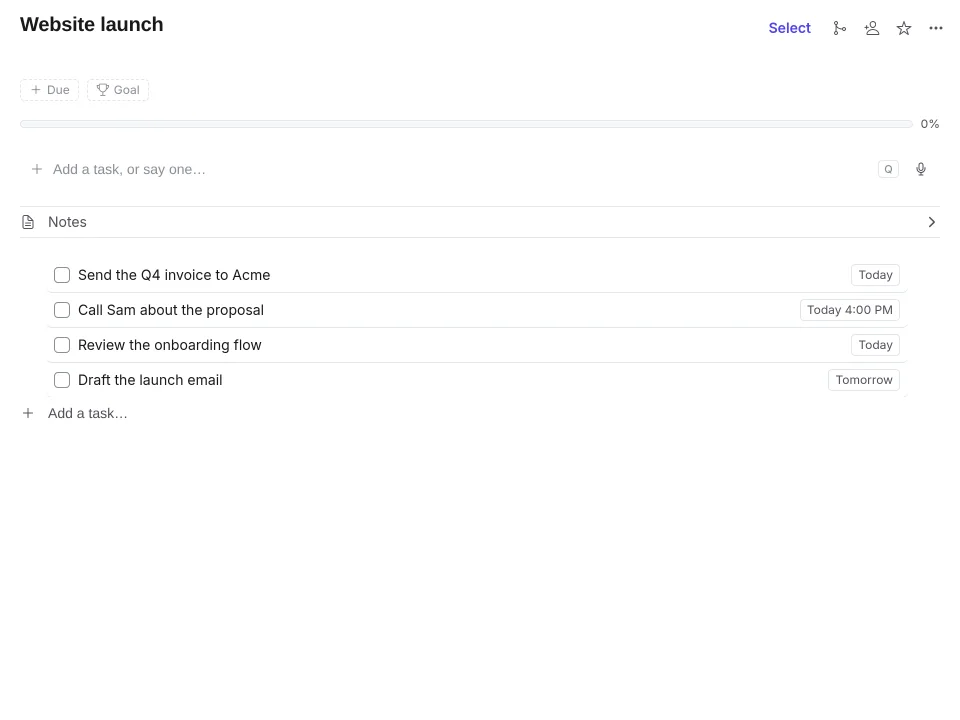Click the Notes document icon
This screenshot has width=960, height=720.
[28, 222]
